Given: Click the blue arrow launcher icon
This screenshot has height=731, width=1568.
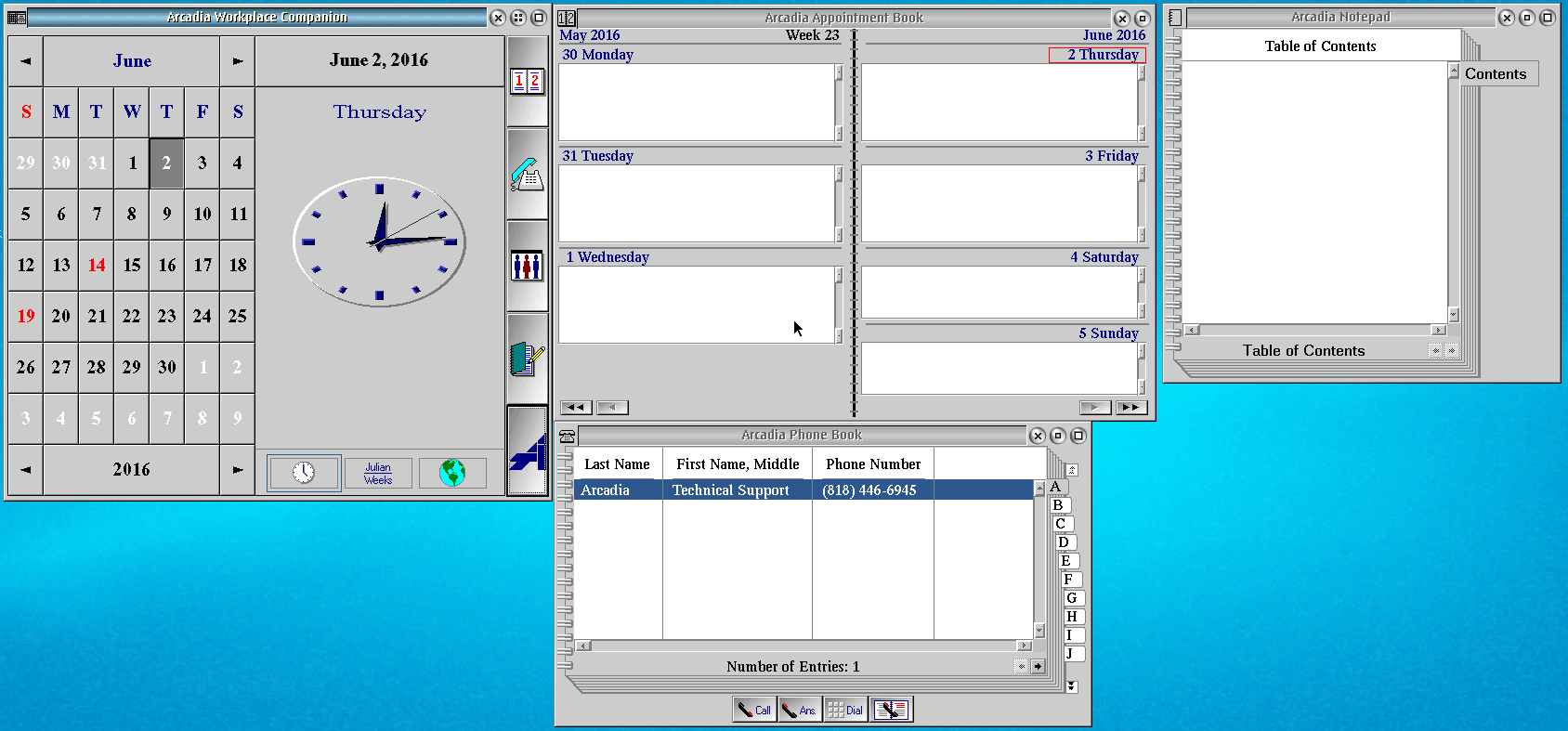Looking at the screenshot, I should [528, 450].
